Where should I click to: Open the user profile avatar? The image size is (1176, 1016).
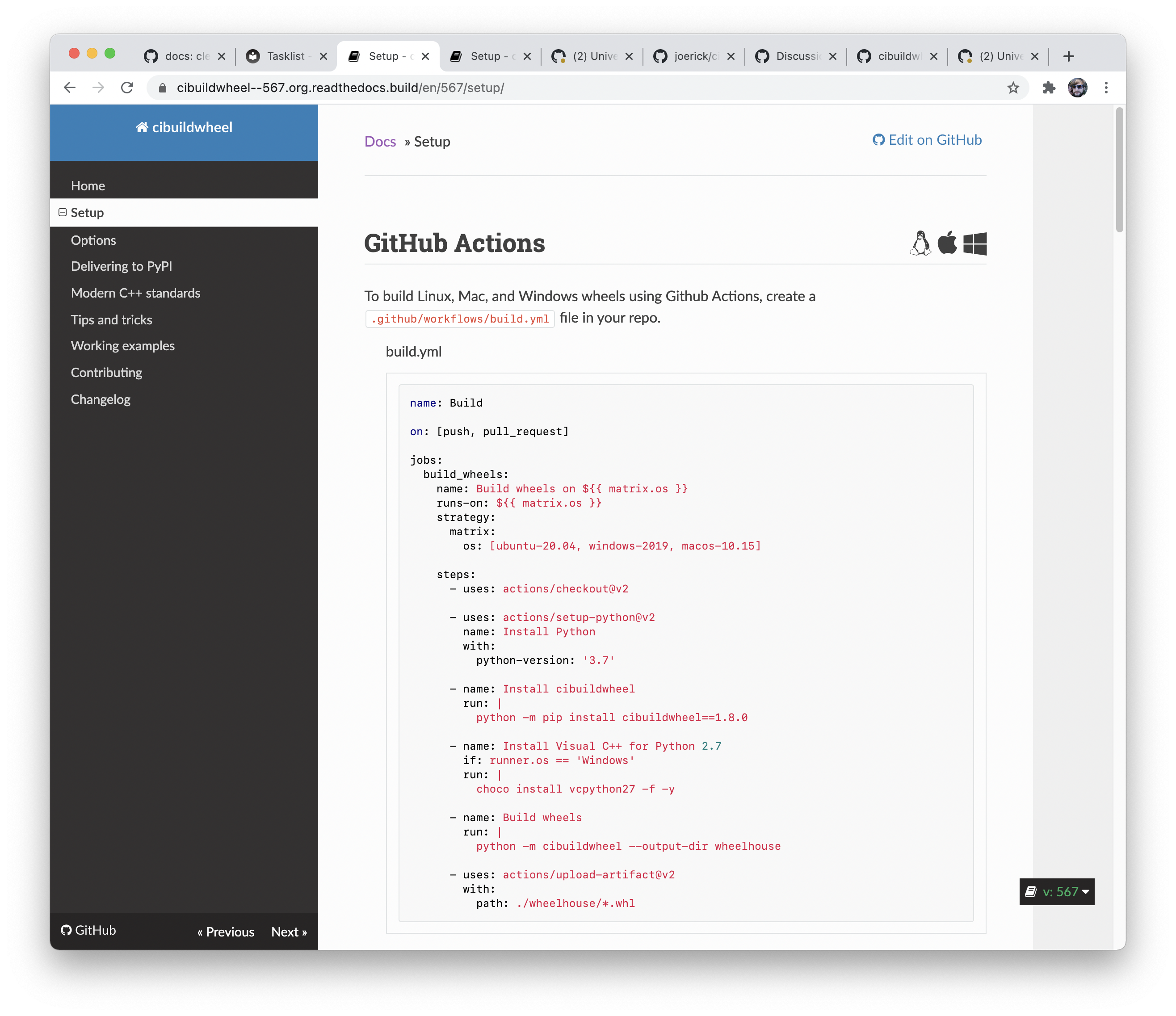click(x=1077, y=88)
